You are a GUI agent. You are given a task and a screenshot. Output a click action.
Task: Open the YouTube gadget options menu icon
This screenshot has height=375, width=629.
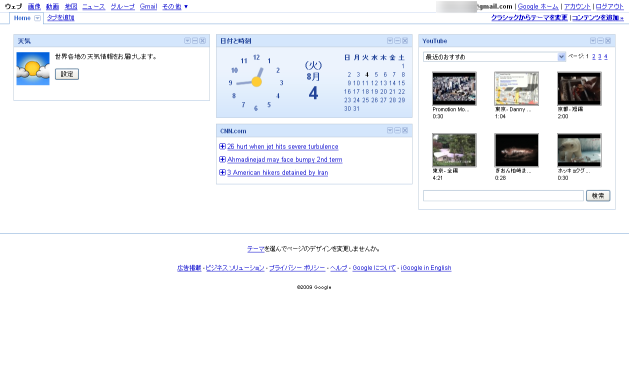click(593, 41)
